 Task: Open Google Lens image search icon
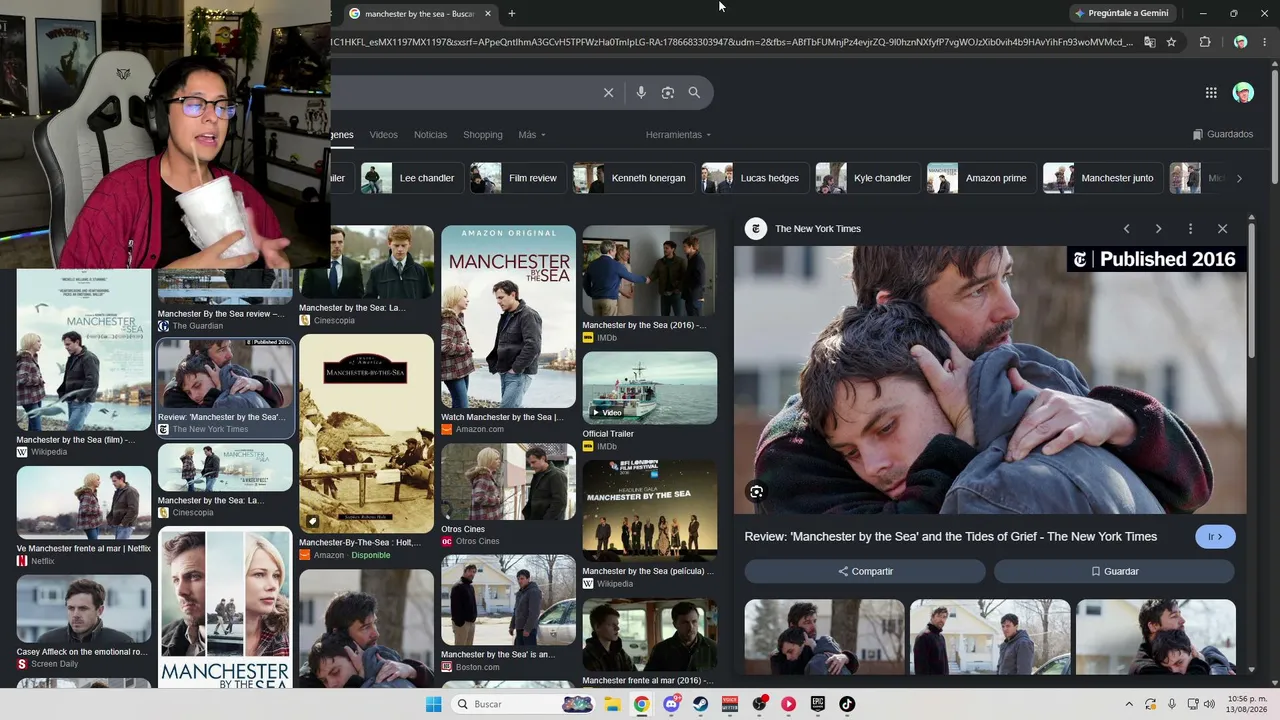668,93
